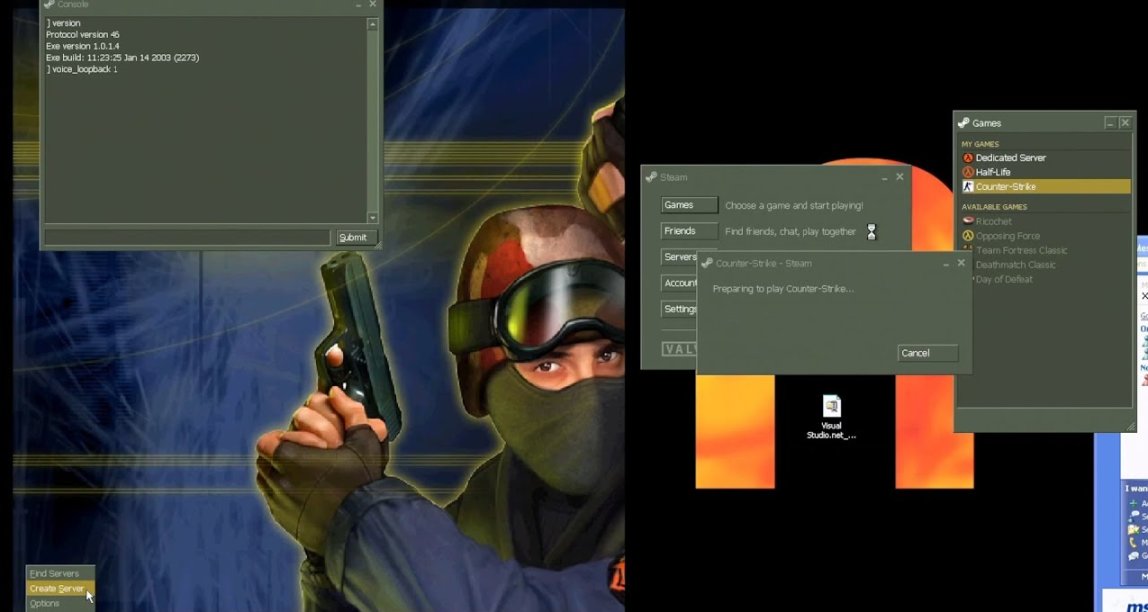Click the Account button in Steam window
The image size is (1148, 612).
click(x=679, y=283)
